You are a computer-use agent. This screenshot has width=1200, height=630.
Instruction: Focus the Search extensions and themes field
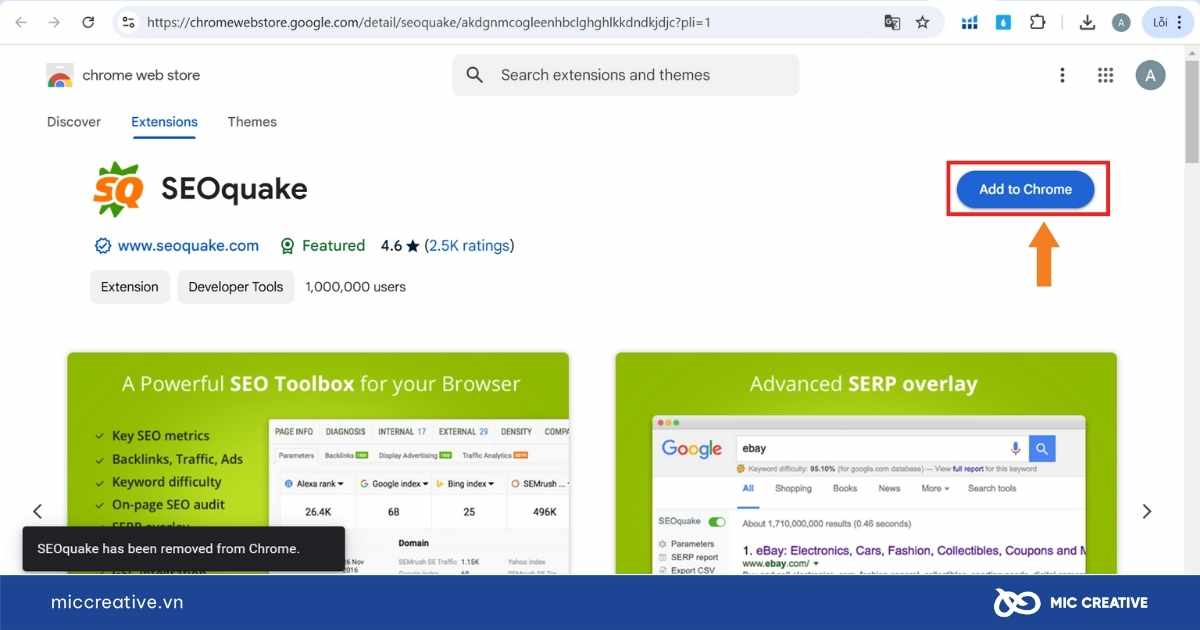point(626,75)
